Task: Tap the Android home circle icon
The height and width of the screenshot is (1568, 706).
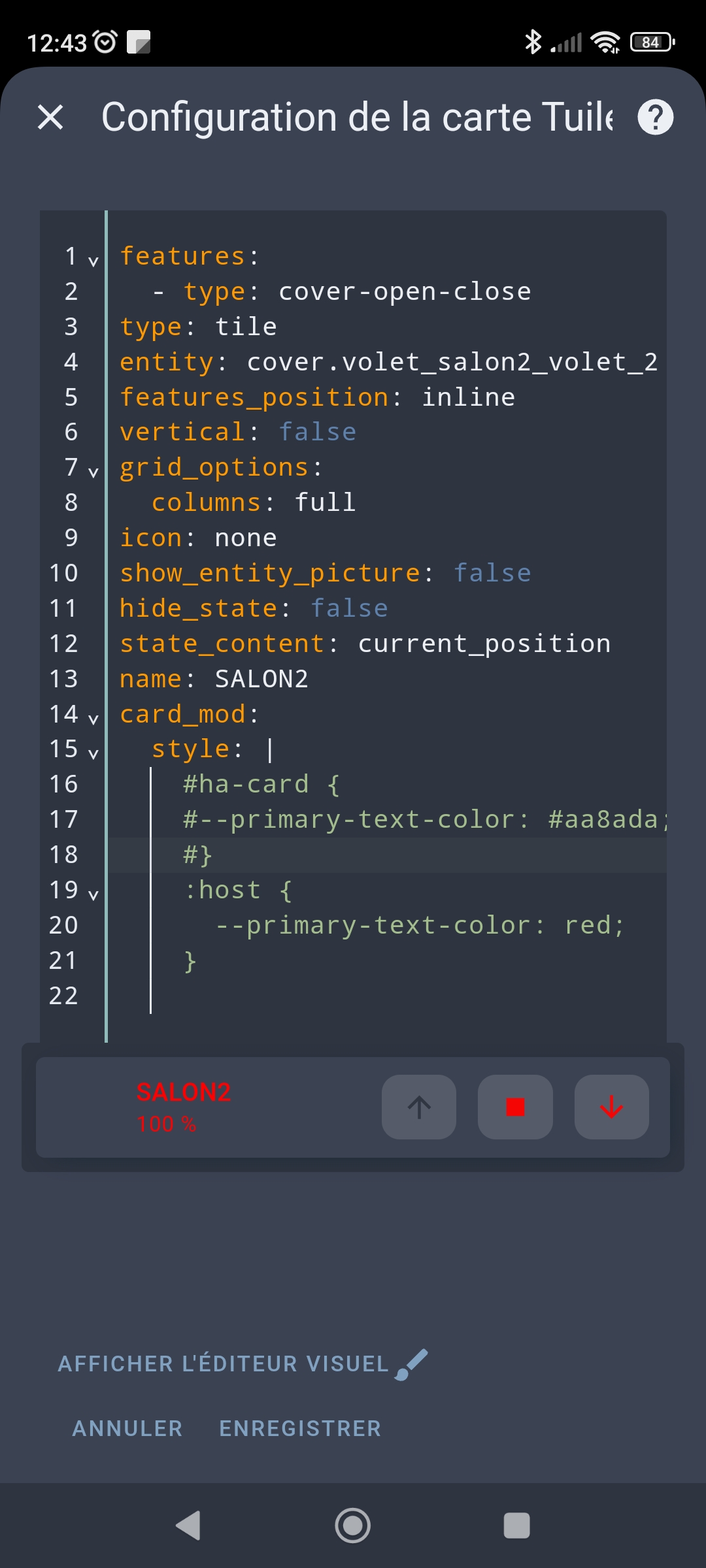Action: [353, 1526]
